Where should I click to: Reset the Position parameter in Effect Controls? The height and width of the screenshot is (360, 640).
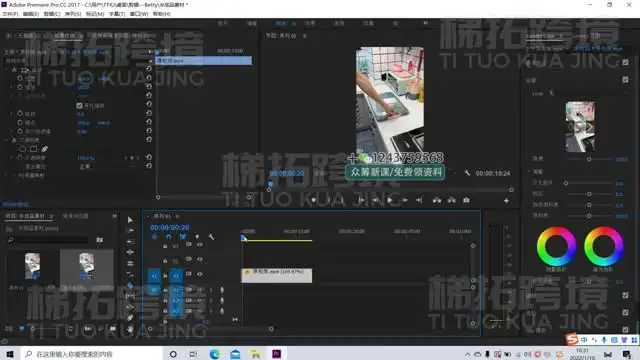(x=149, y=78)
